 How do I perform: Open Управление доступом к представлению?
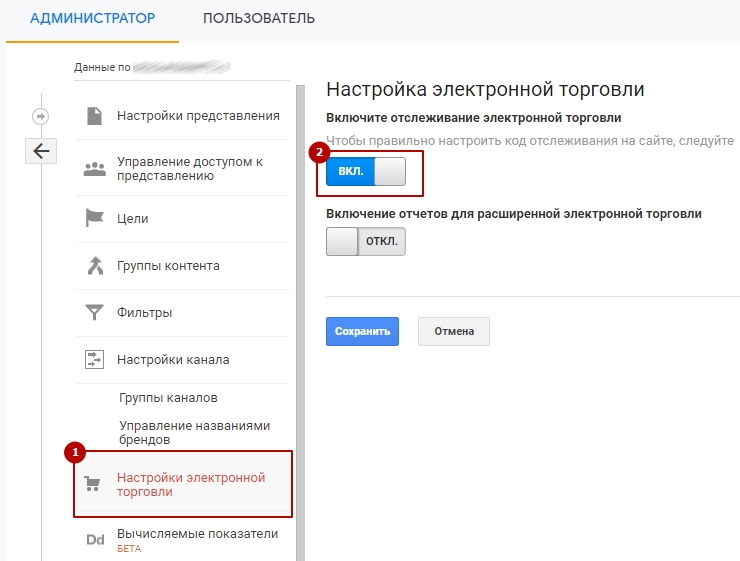[190, 168]
